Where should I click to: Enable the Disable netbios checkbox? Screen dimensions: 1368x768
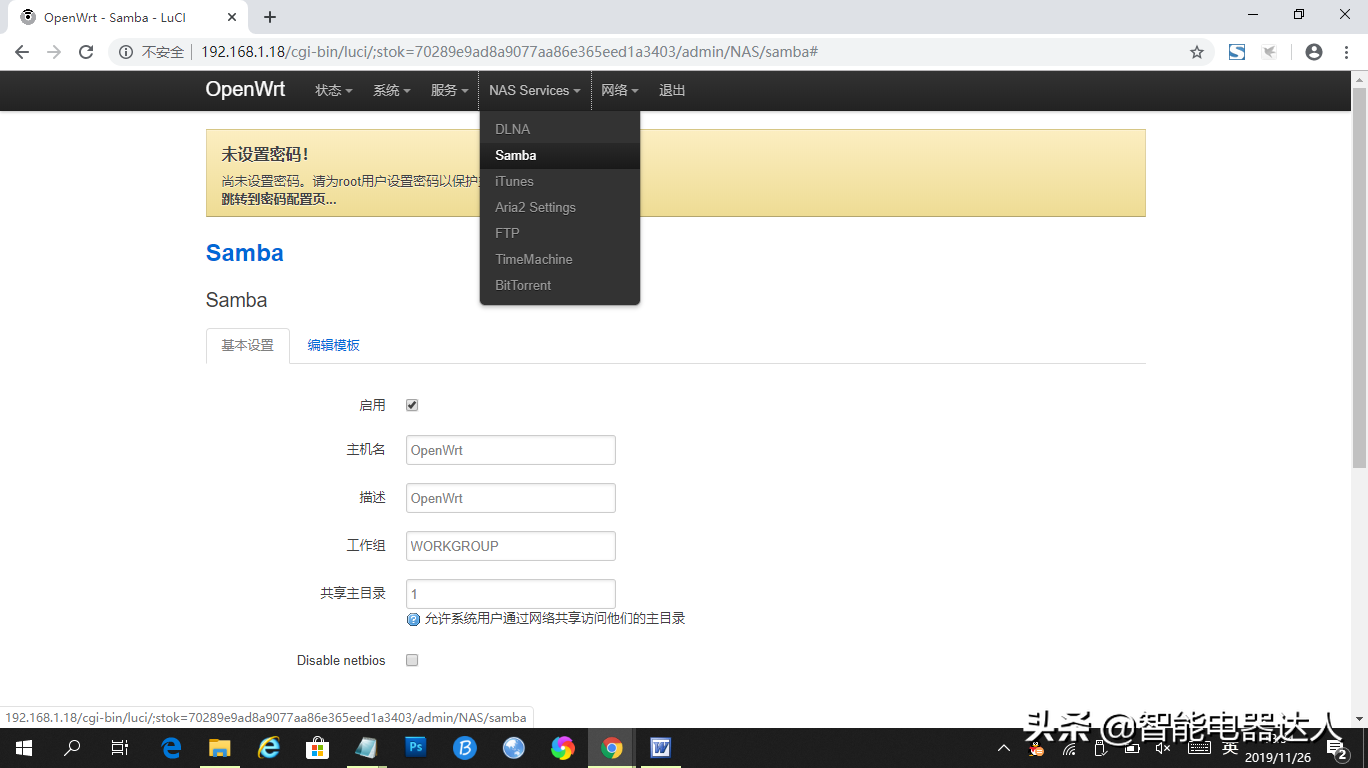(412, 660)
